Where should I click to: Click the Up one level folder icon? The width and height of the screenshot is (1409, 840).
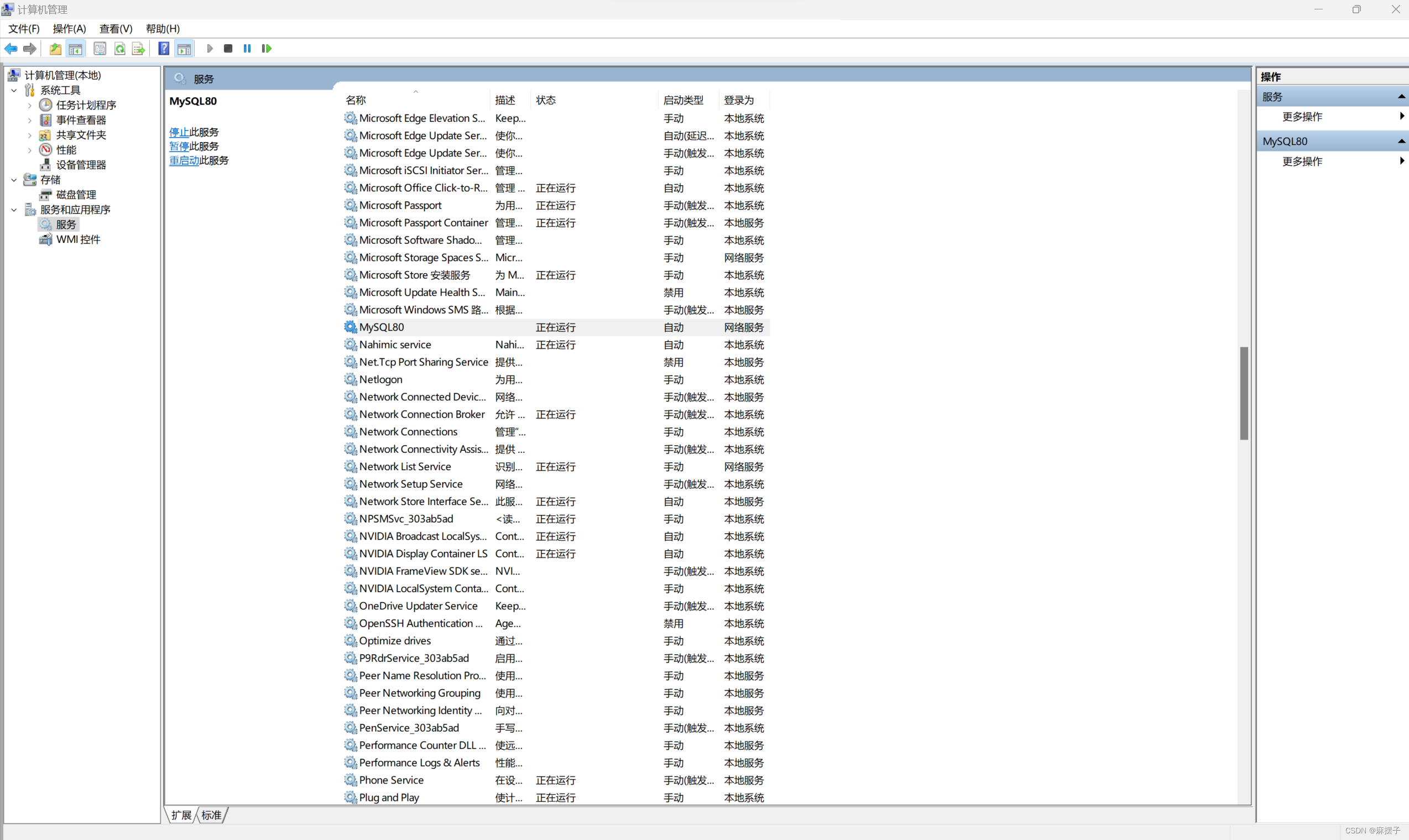pyautogui.click(x=55, y=49)
